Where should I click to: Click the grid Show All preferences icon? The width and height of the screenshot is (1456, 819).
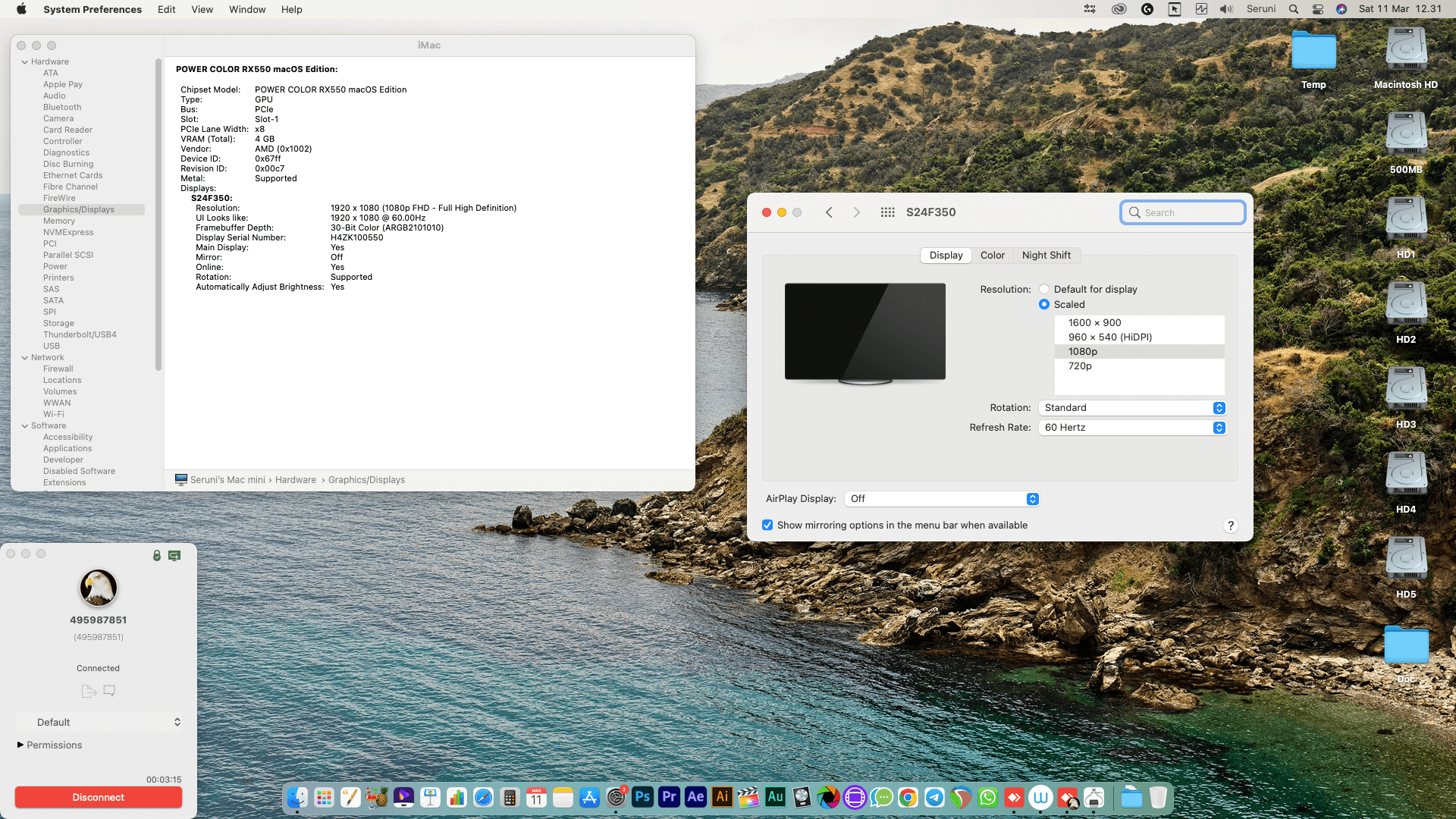[x=887, y=212]
